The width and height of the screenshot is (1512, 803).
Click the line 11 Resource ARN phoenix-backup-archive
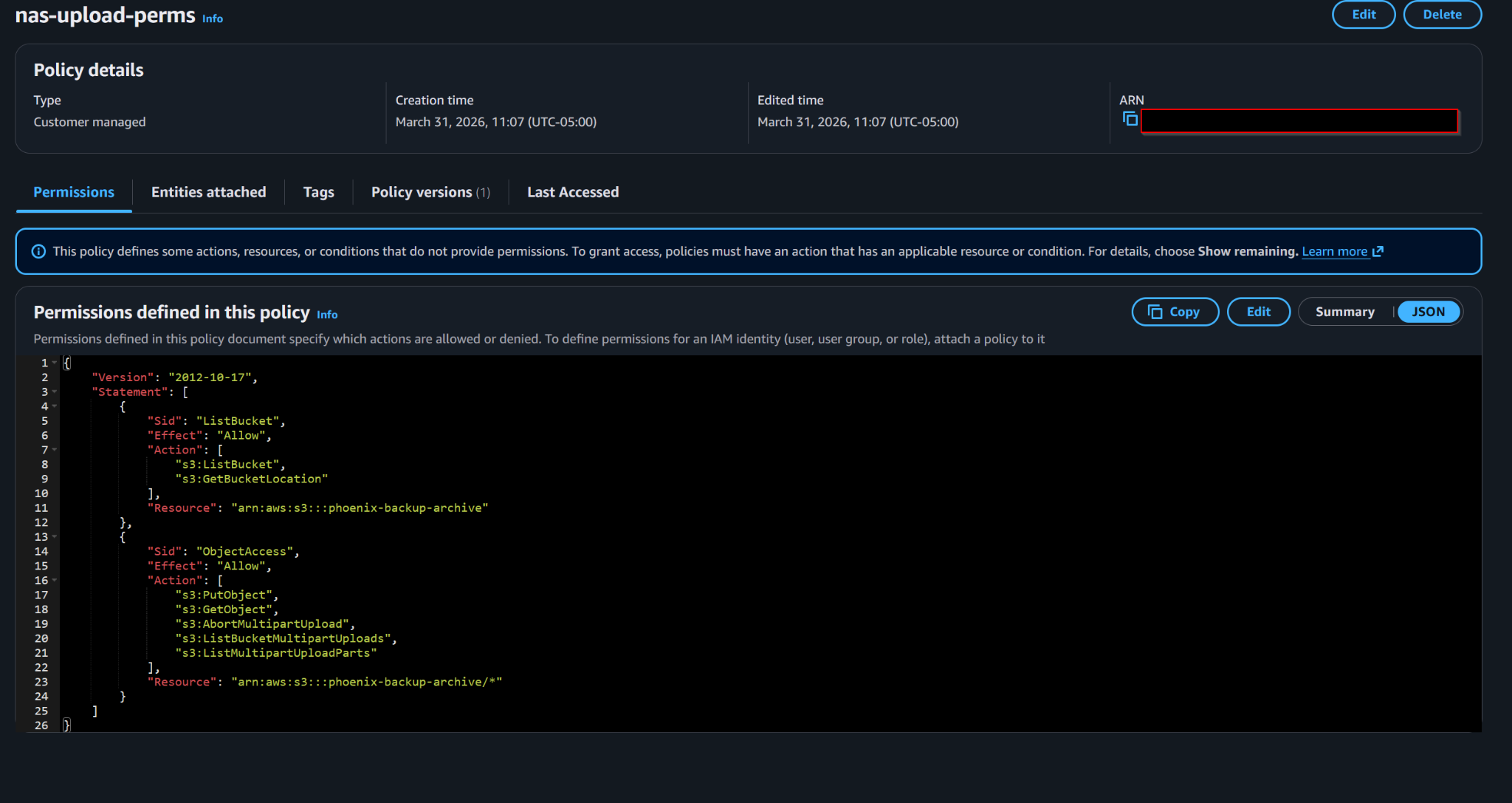pos(360,508)
